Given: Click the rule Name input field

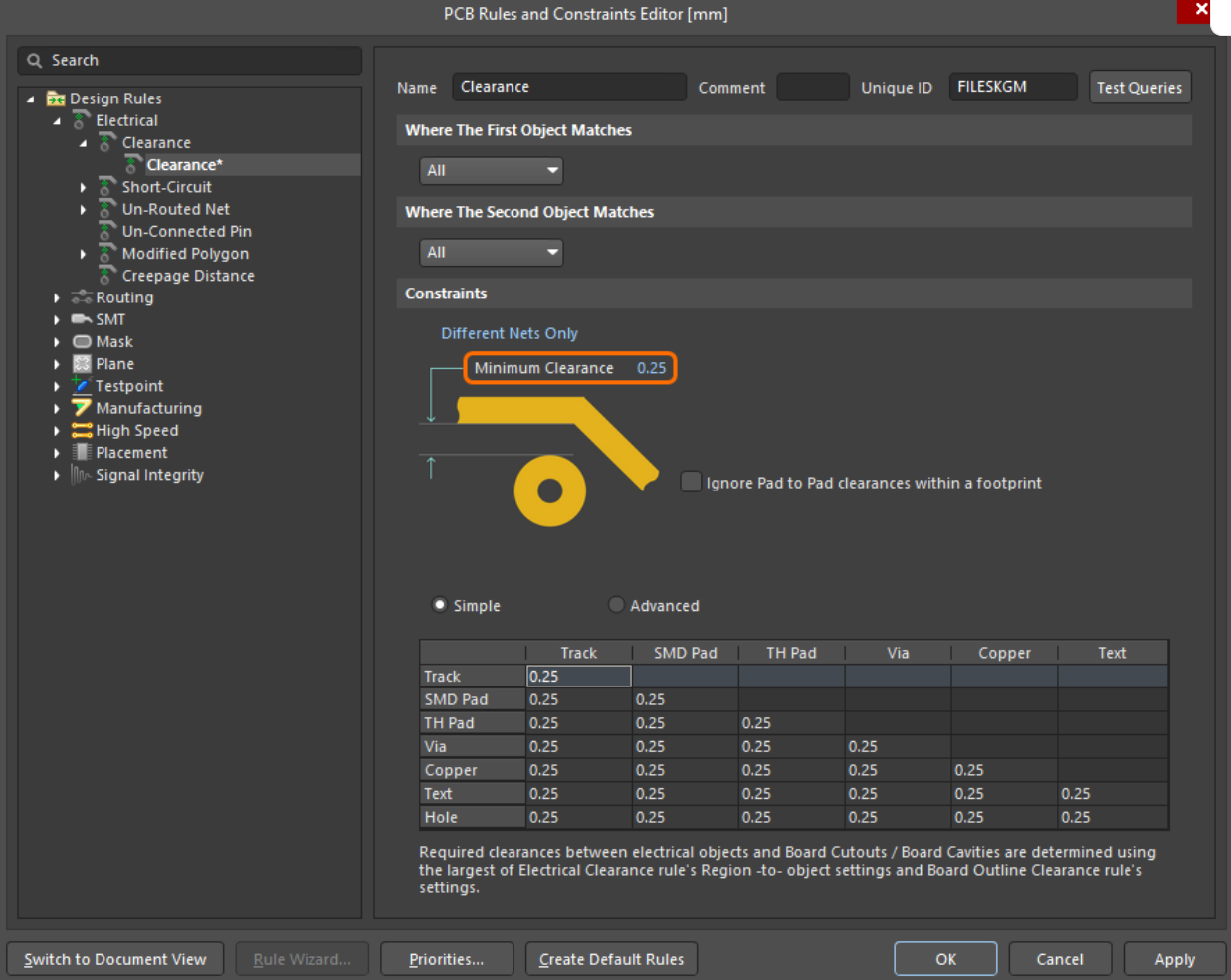Looking at the screenshot, I should [x=568, y=87].
